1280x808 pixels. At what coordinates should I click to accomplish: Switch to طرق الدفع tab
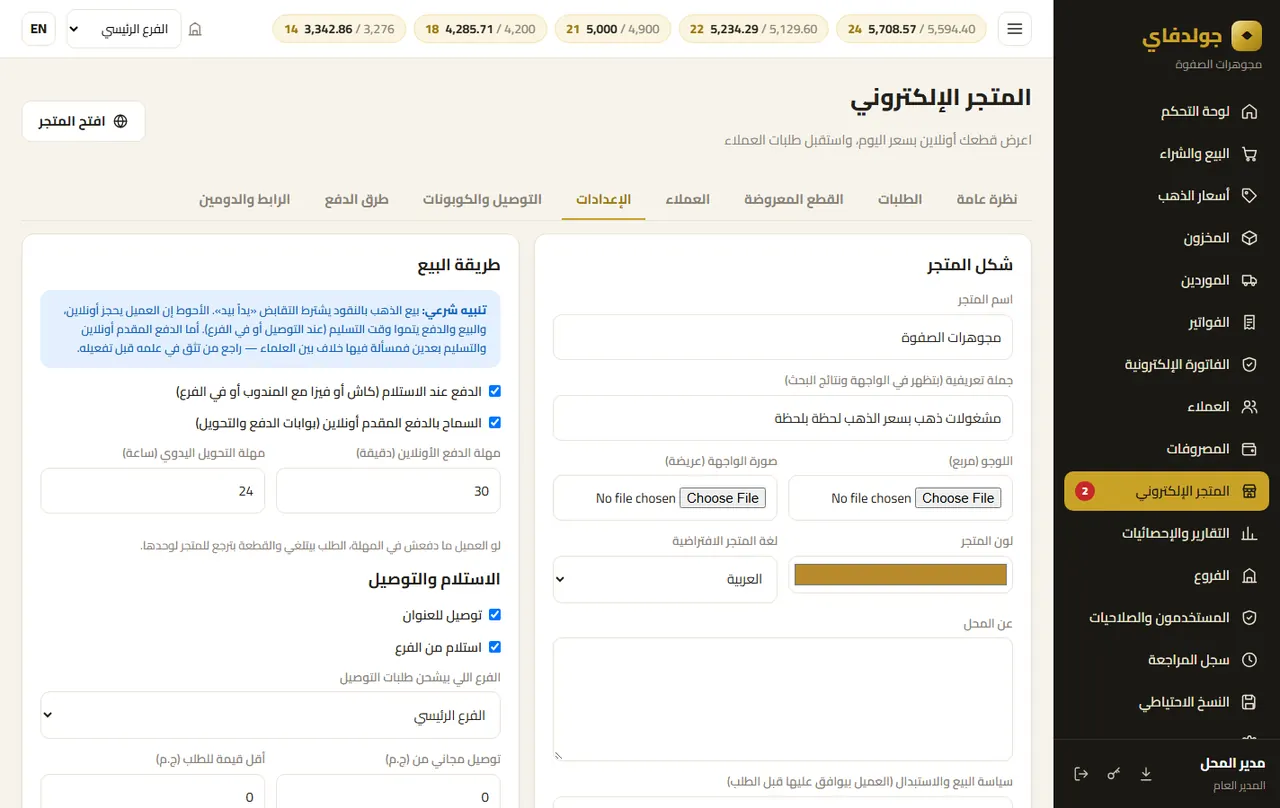click(357, 199)
